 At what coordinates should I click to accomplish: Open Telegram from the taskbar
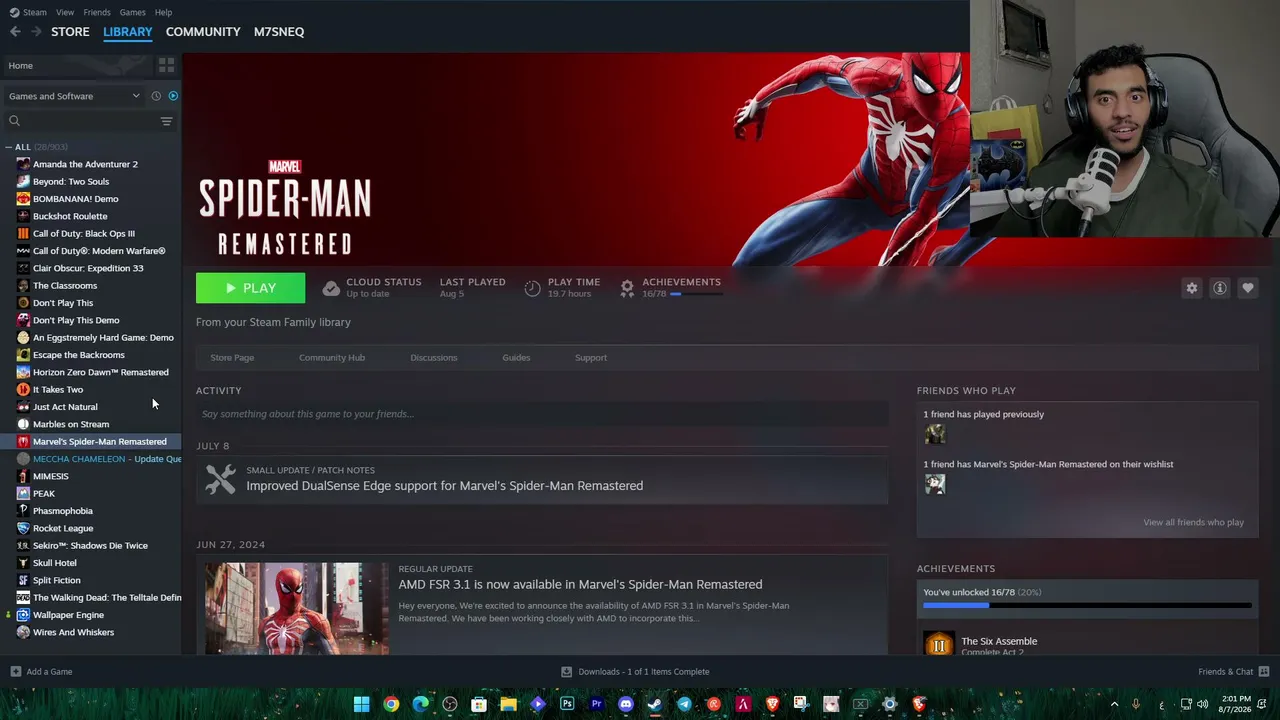coord(684,704)
